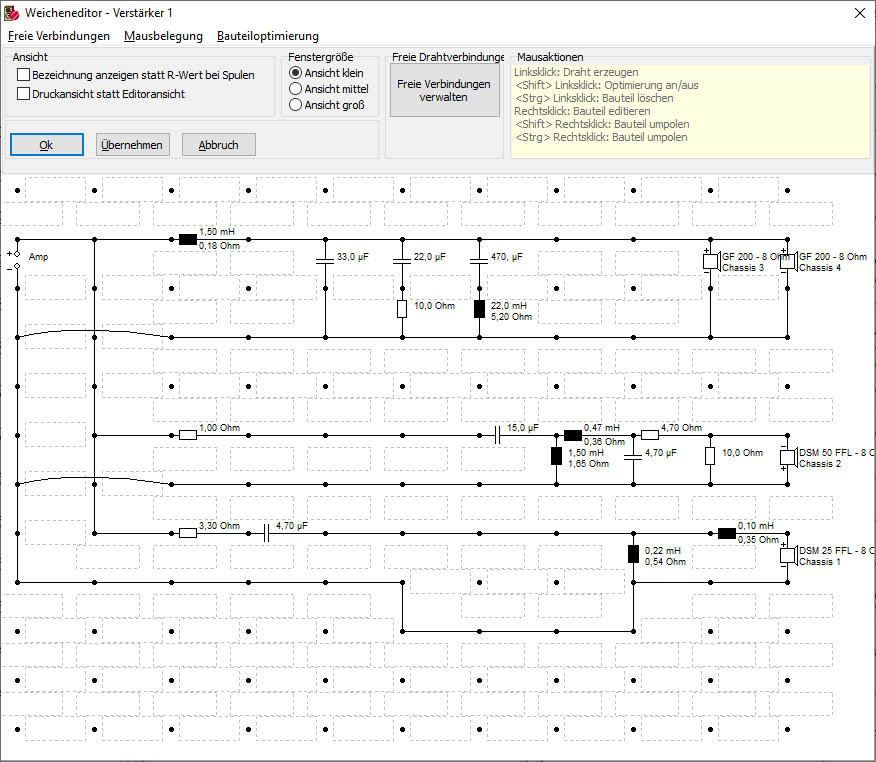Screen dimensions: 876x762
Task: Select the 15,0 µF capacitor symbol
Action: [x=497, y=435]
